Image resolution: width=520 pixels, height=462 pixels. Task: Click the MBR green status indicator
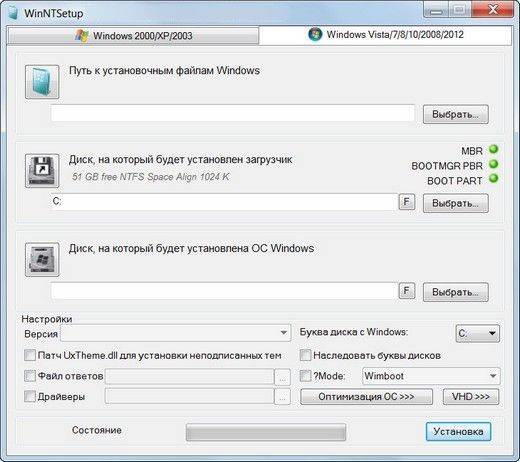(x=493, y=149)
